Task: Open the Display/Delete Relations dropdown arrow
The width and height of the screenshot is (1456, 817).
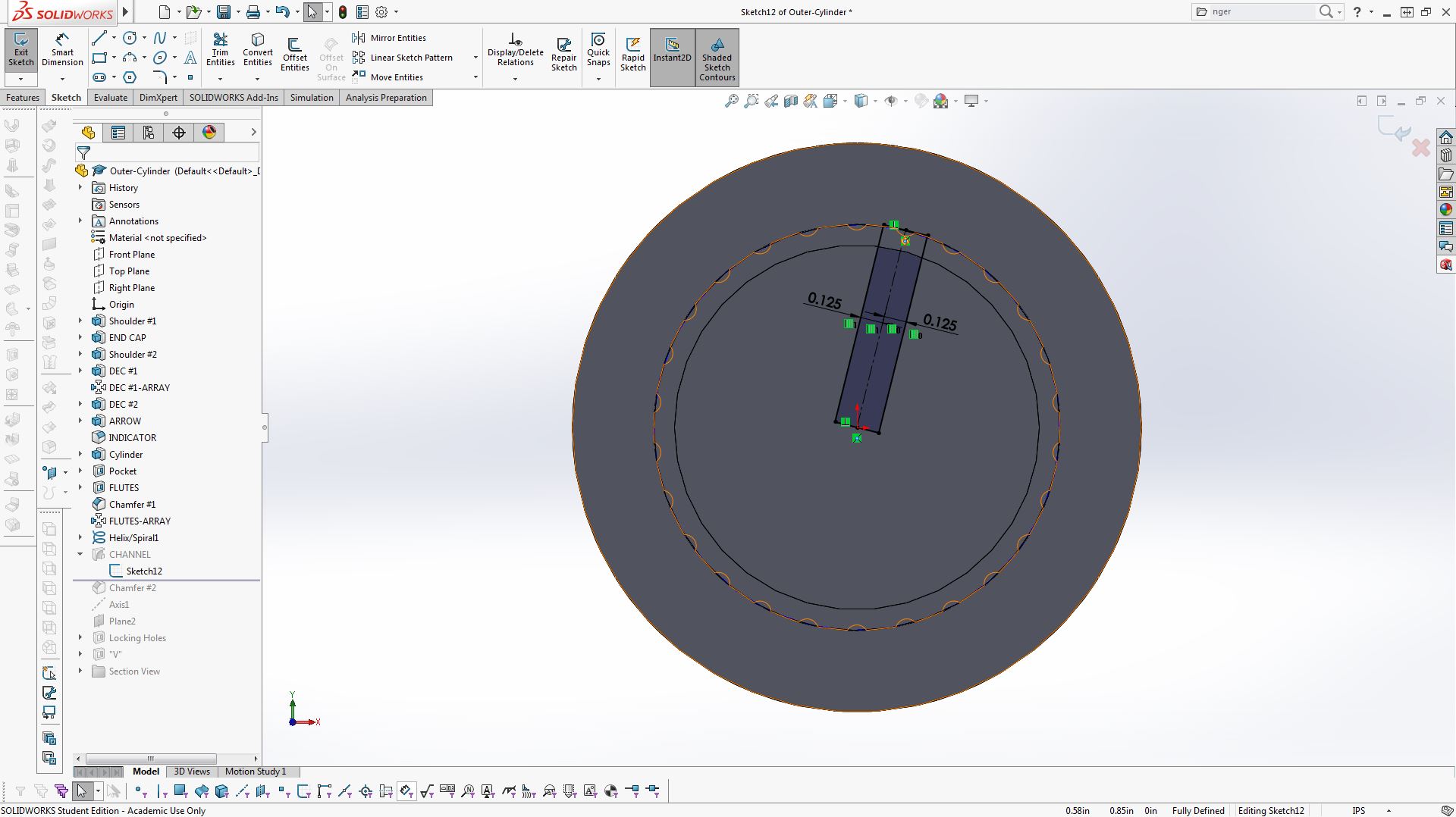Action: pyautogui.click(x=515, y=79)
